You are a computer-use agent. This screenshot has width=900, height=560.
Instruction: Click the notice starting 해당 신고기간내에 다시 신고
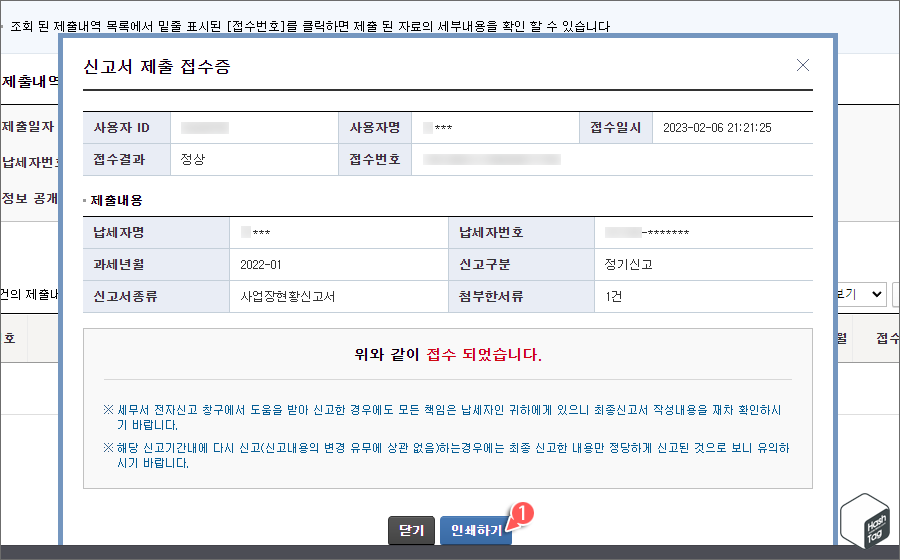446,455
